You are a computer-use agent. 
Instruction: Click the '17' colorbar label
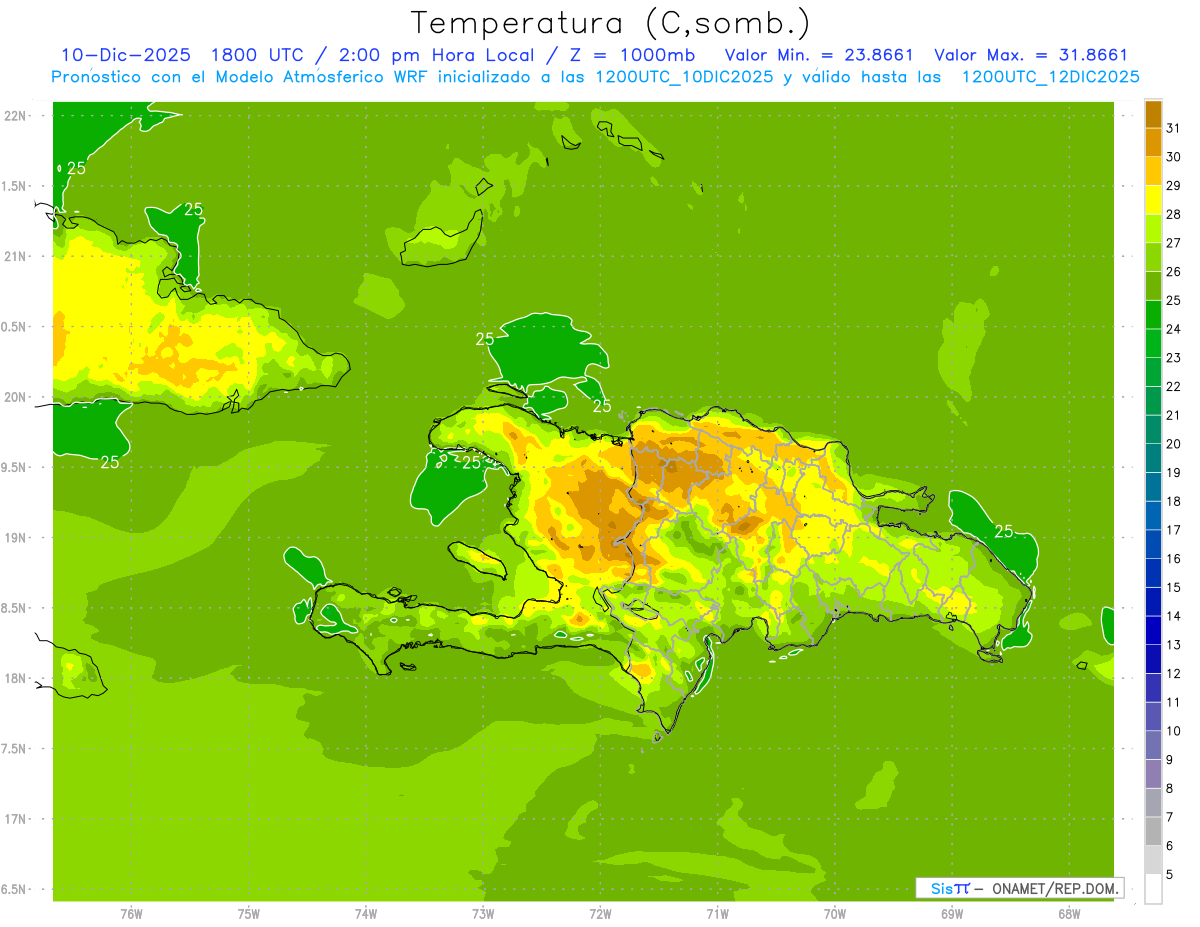click(x=1173, y=530)
